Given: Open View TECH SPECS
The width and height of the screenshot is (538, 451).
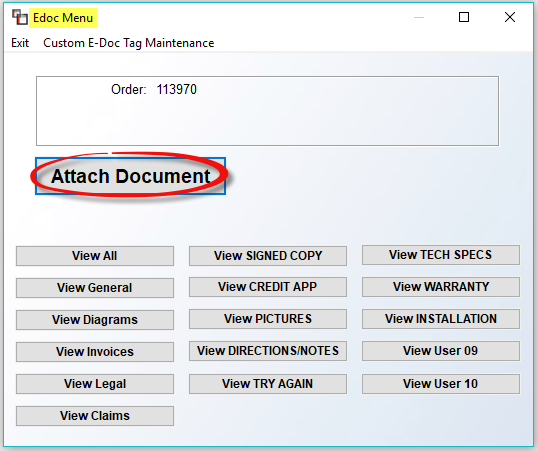Looking at the screenshot, I should click(x=441, y=255).
